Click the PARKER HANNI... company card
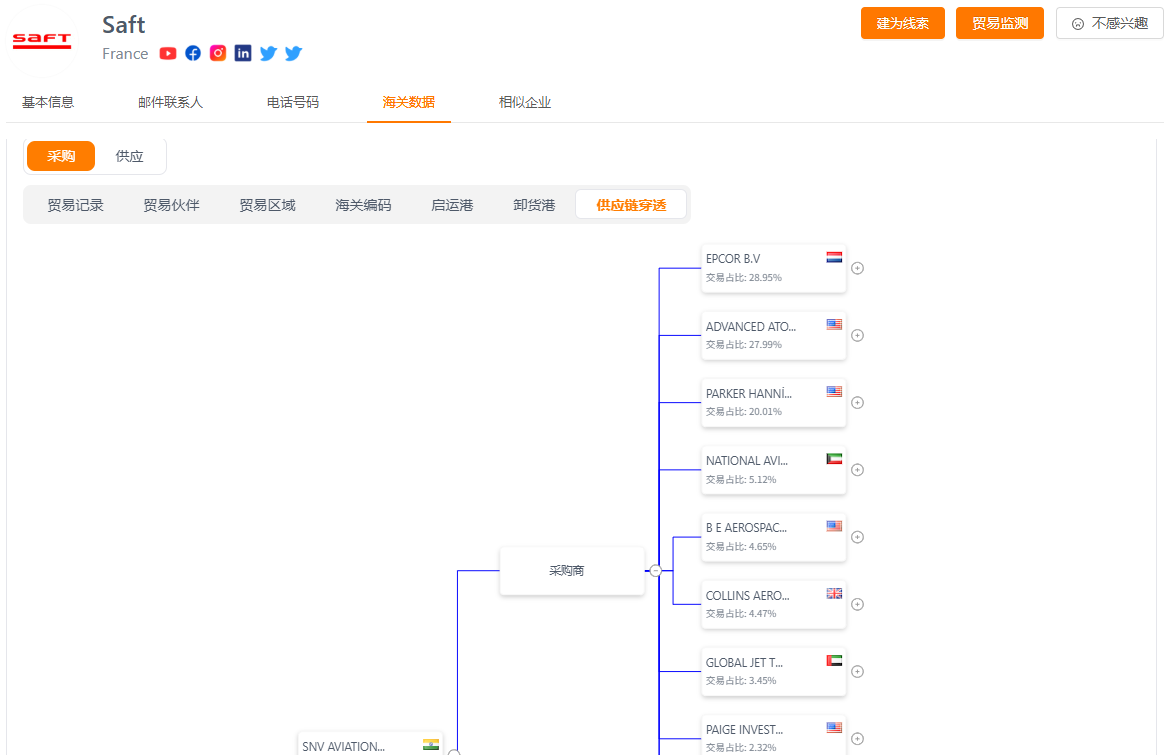The width and height of the screenshot is (1168, 755). pos(773,403)
